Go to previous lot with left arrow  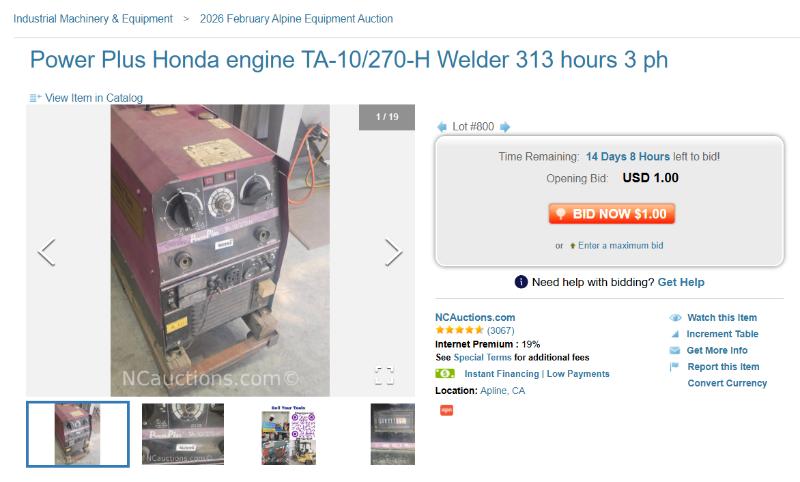pyautogui.click(x=442, y=127)
